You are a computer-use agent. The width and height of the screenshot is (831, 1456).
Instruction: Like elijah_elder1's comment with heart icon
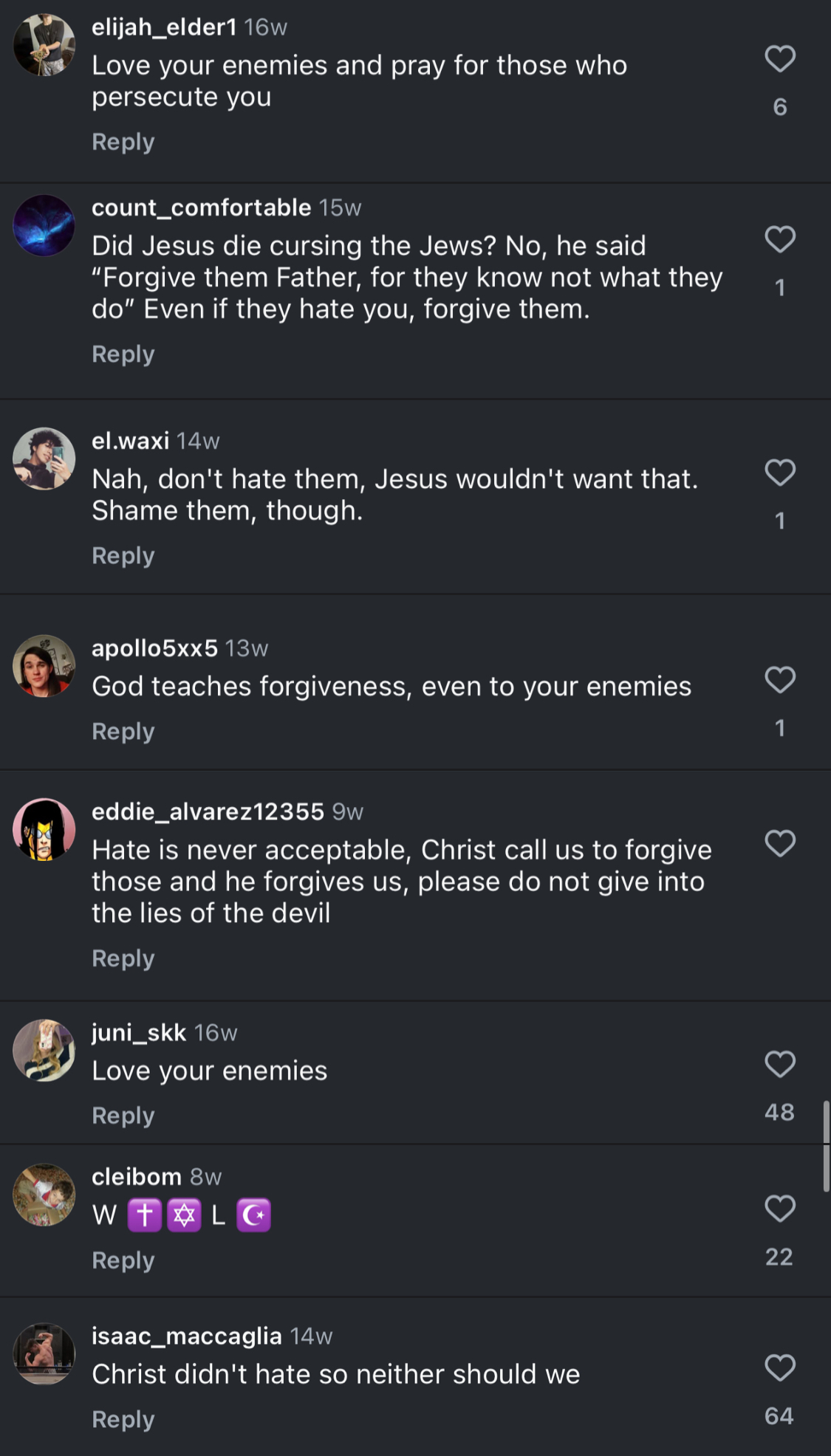point(779,59)
